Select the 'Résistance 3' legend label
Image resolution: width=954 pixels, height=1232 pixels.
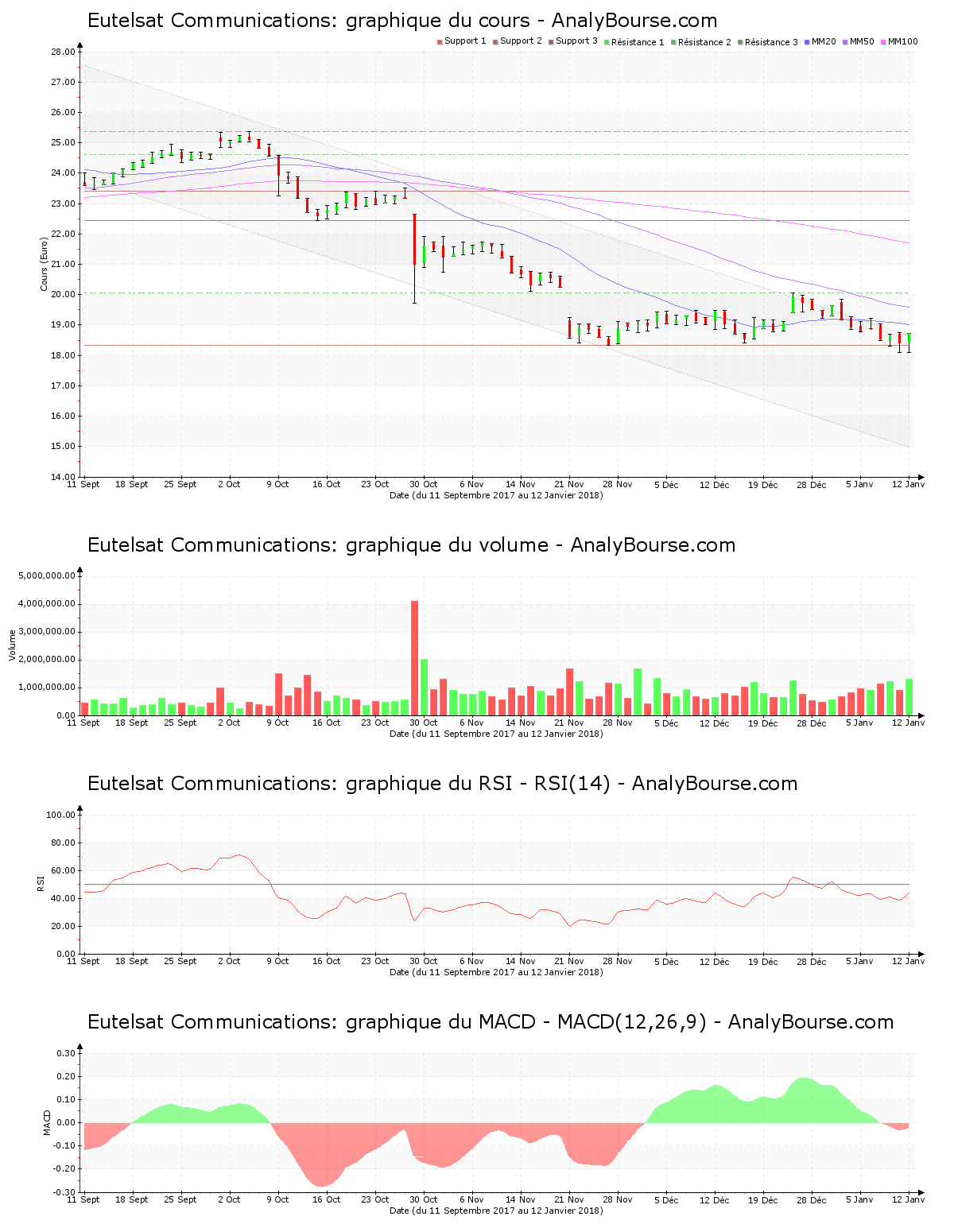point(771,42)
